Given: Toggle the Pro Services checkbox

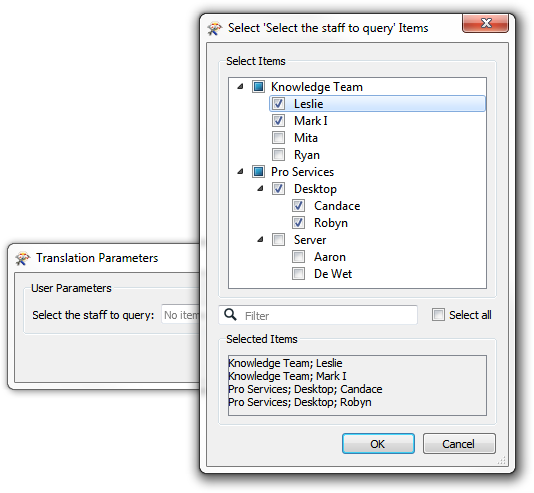Looking at the screenshot, I should [258, 172].
